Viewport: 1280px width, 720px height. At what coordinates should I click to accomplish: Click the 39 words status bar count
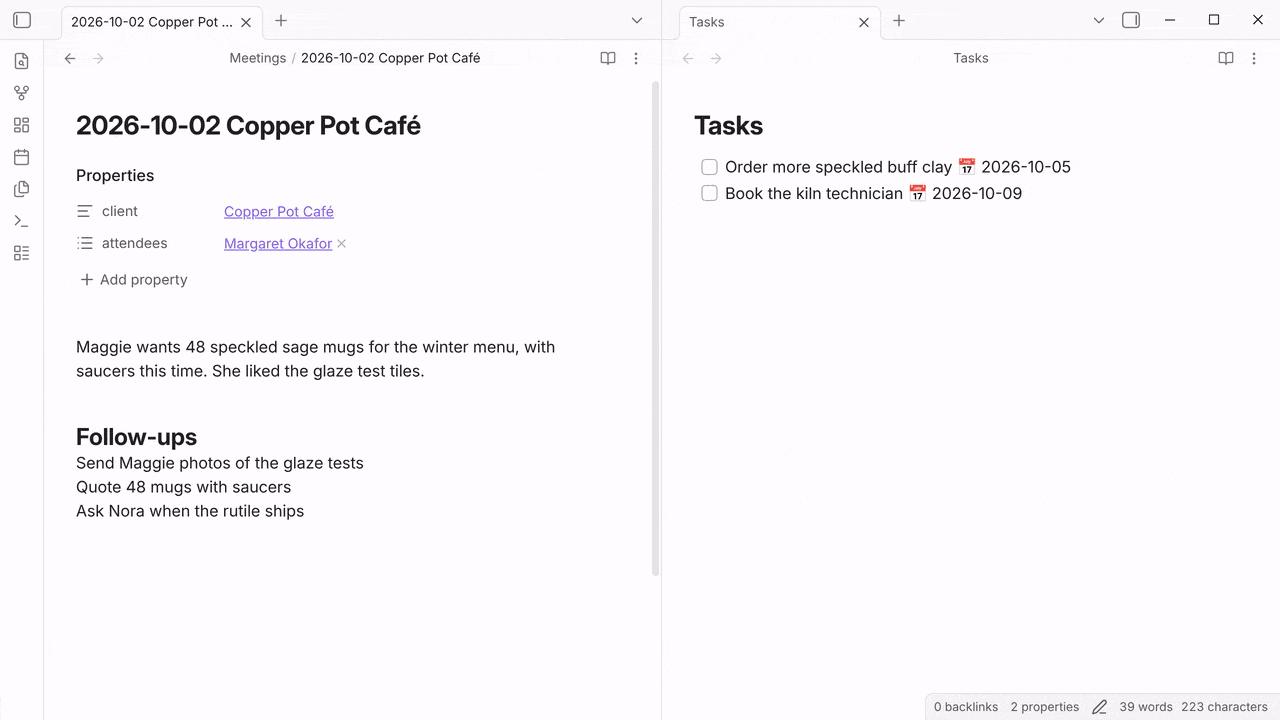coord(1146,707)
